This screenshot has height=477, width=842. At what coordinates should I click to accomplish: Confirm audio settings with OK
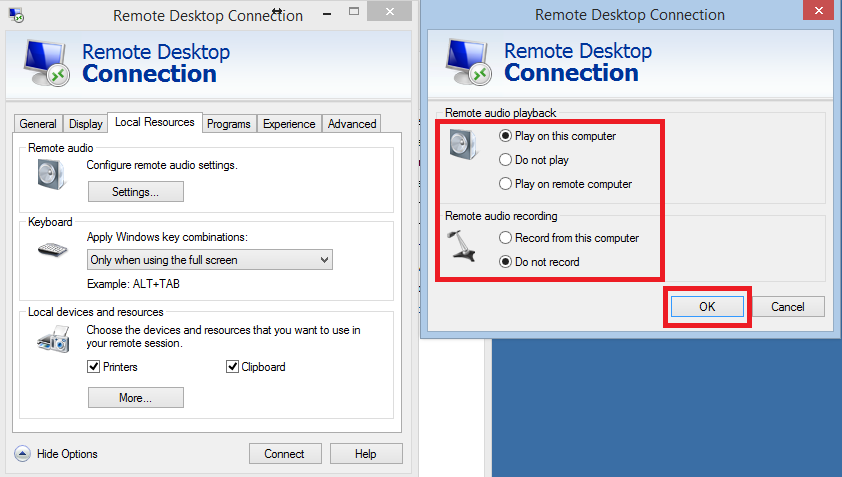click(x=707, y=307)
